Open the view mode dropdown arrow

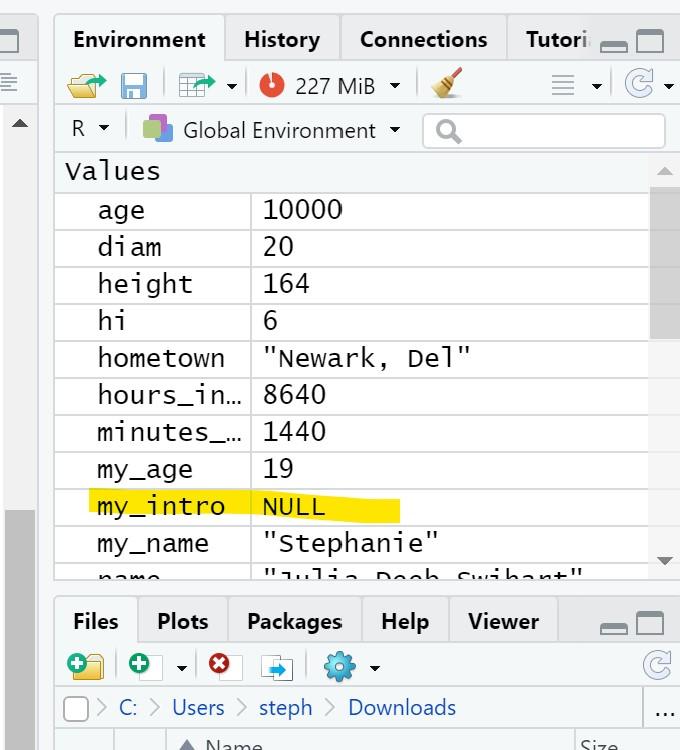(x=597, y=87)
